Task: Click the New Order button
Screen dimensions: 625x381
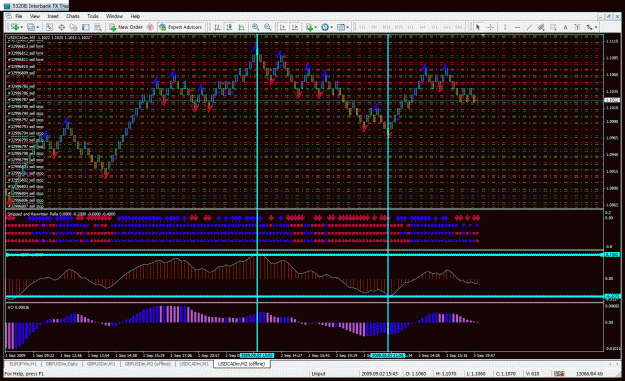Action: pos(126,27)
